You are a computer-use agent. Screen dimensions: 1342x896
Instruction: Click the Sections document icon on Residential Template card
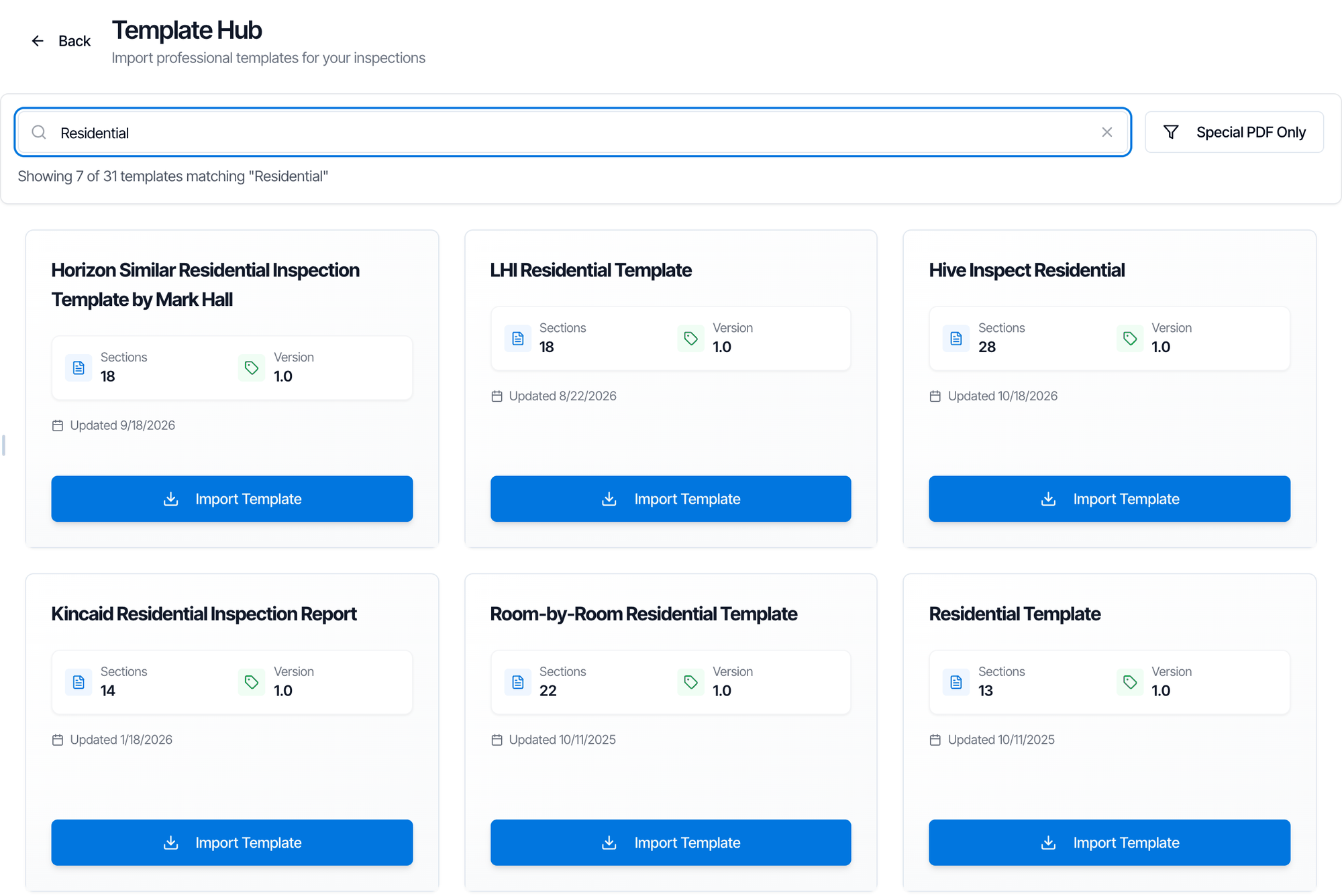click(x=956, y=682)
